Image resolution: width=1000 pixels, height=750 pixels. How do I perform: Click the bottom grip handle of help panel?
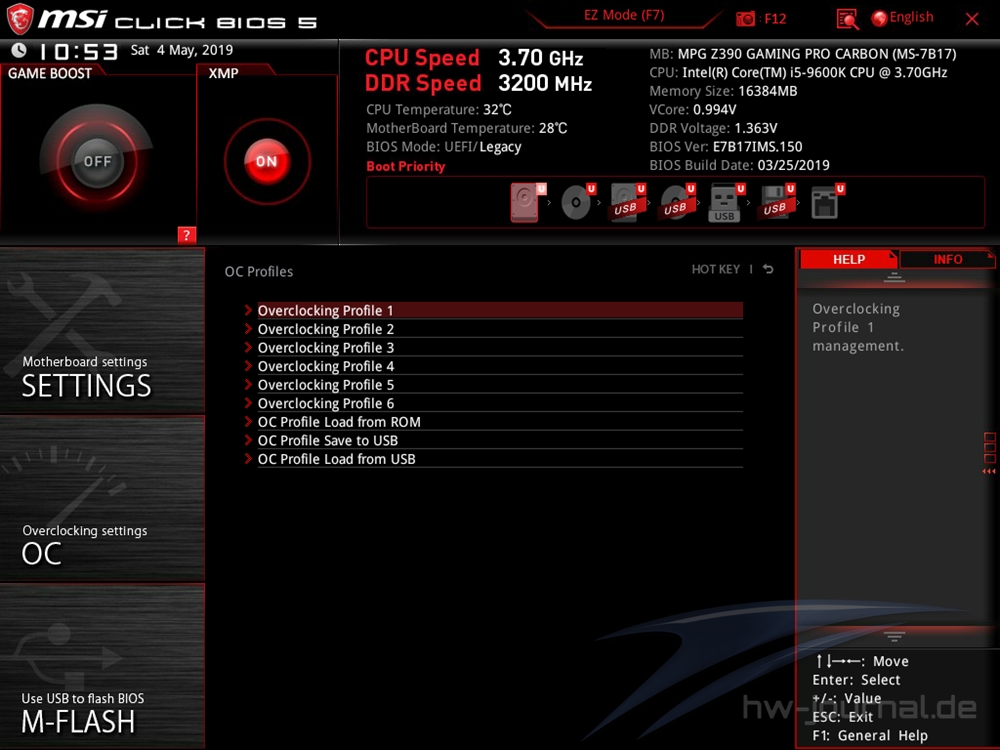pyautogui.click(x=894, y=636)
